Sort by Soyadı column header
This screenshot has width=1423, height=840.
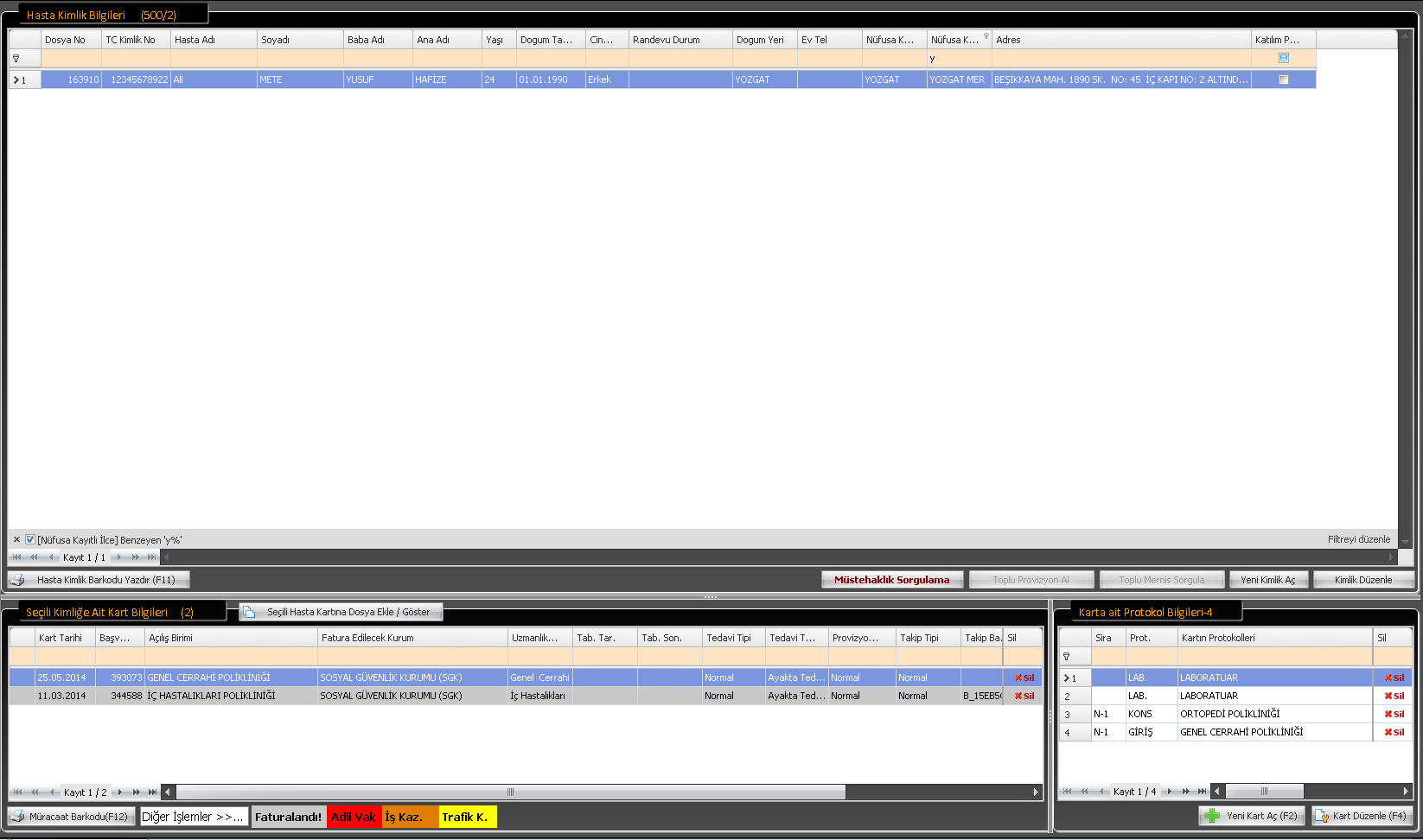[300, 40]
